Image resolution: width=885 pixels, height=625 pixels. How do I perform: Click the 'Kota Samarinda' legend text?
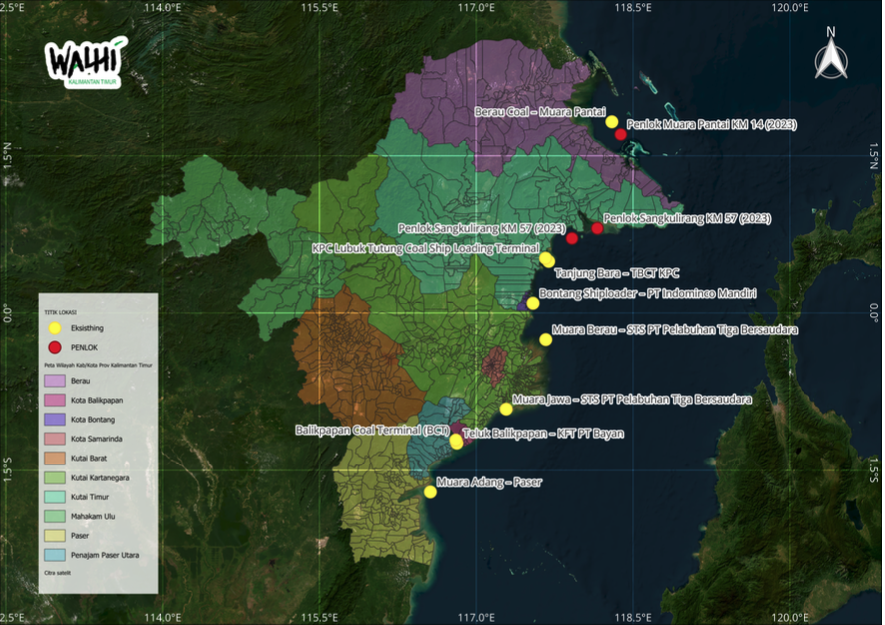pos(97,439)
